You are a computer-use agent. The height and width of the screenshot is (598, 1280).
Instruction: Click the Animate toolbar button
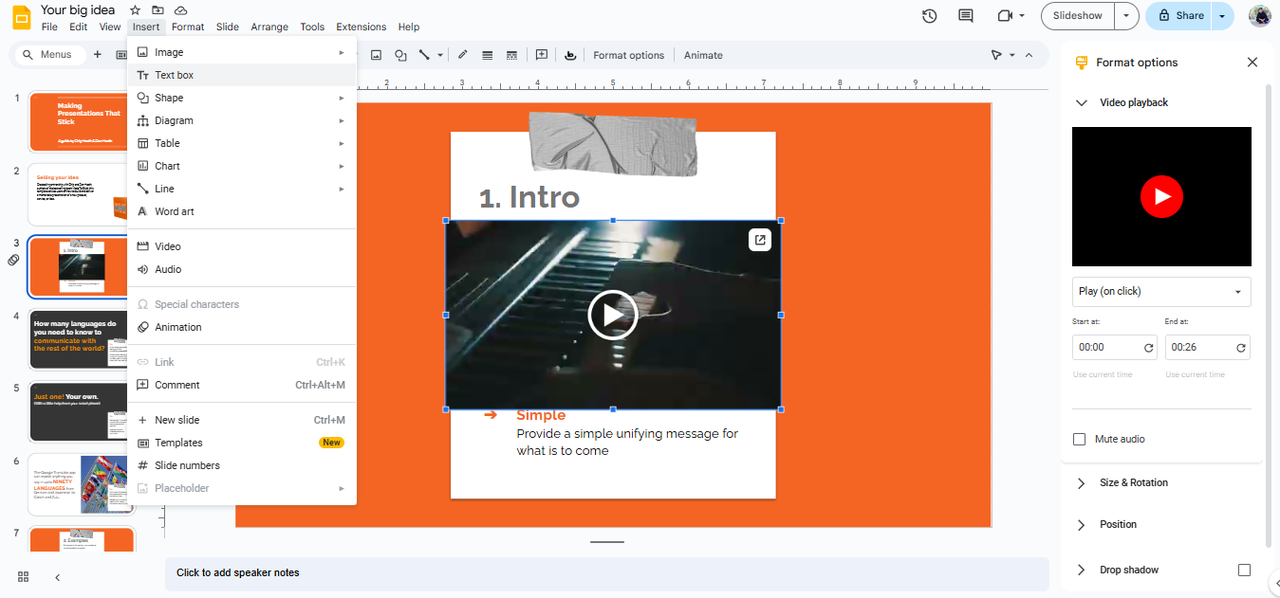[703, 55]
